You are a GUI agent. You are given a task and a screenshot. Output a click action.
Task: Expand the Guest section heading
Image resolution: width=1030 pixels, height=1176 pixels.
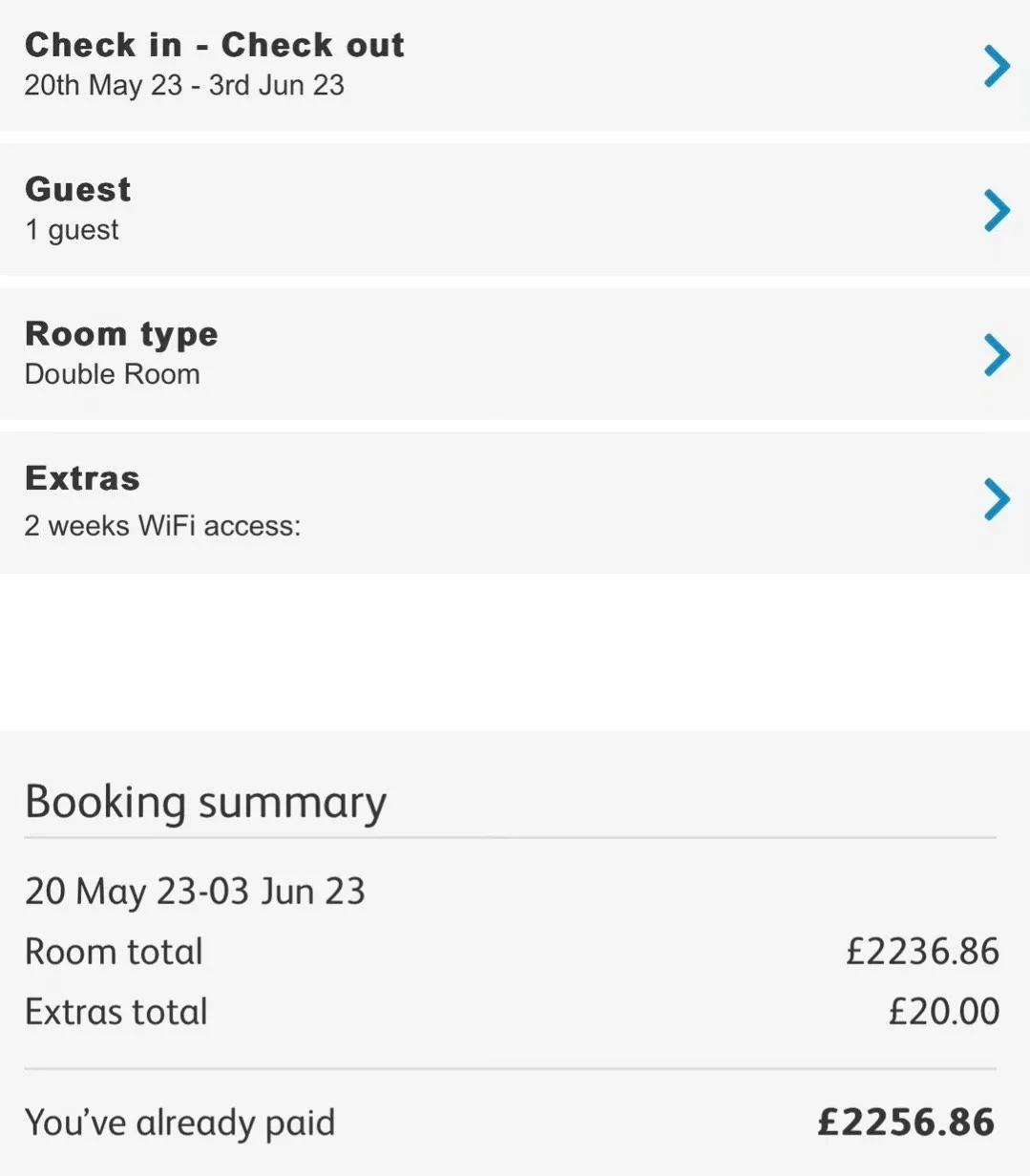coord(78,189)
